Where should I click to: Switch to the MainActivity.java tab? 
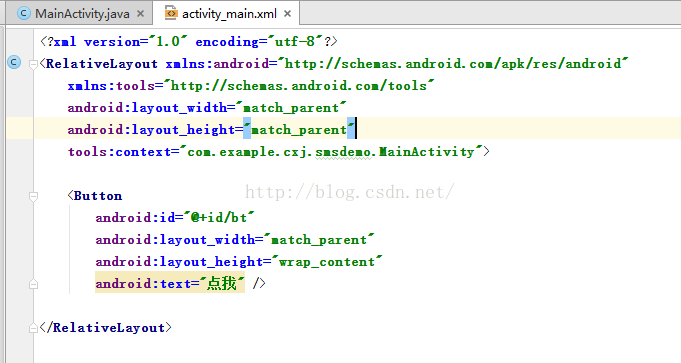click(x=82, y=14)
